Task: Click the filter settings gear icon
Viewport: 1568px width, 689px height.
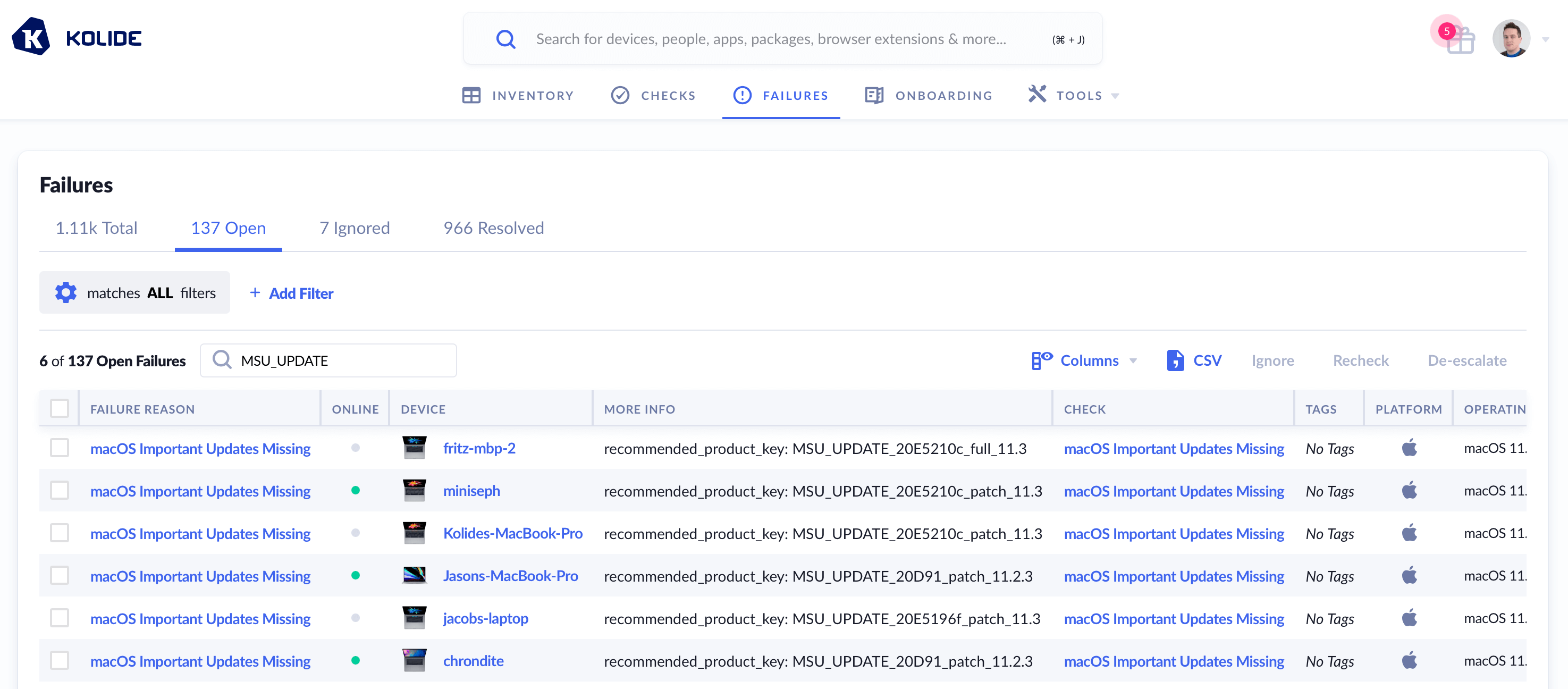Action: [x=66, y=293]
